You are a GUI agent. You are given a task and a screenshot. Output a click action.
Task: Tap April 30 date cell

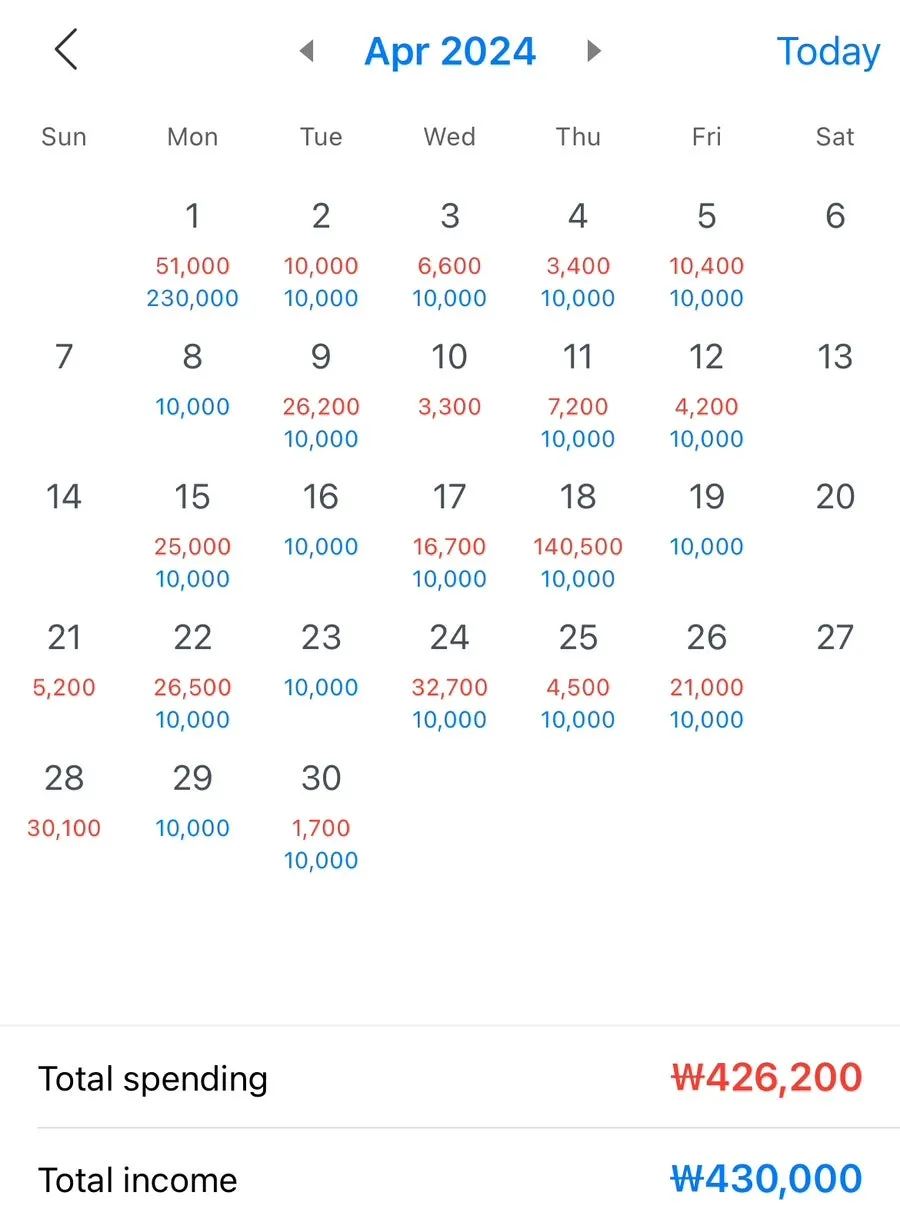321,810
